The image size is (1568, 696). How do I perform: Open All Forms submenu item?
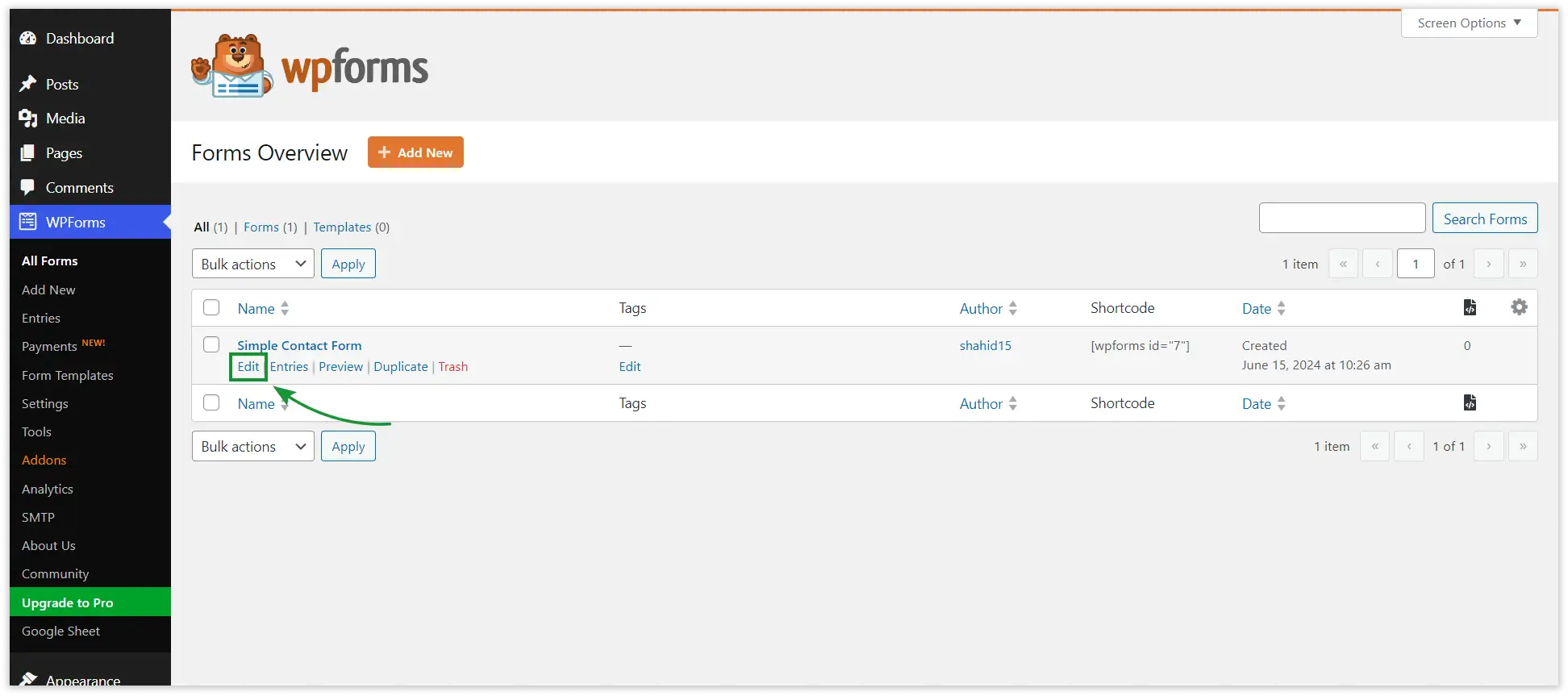point(50,260)
